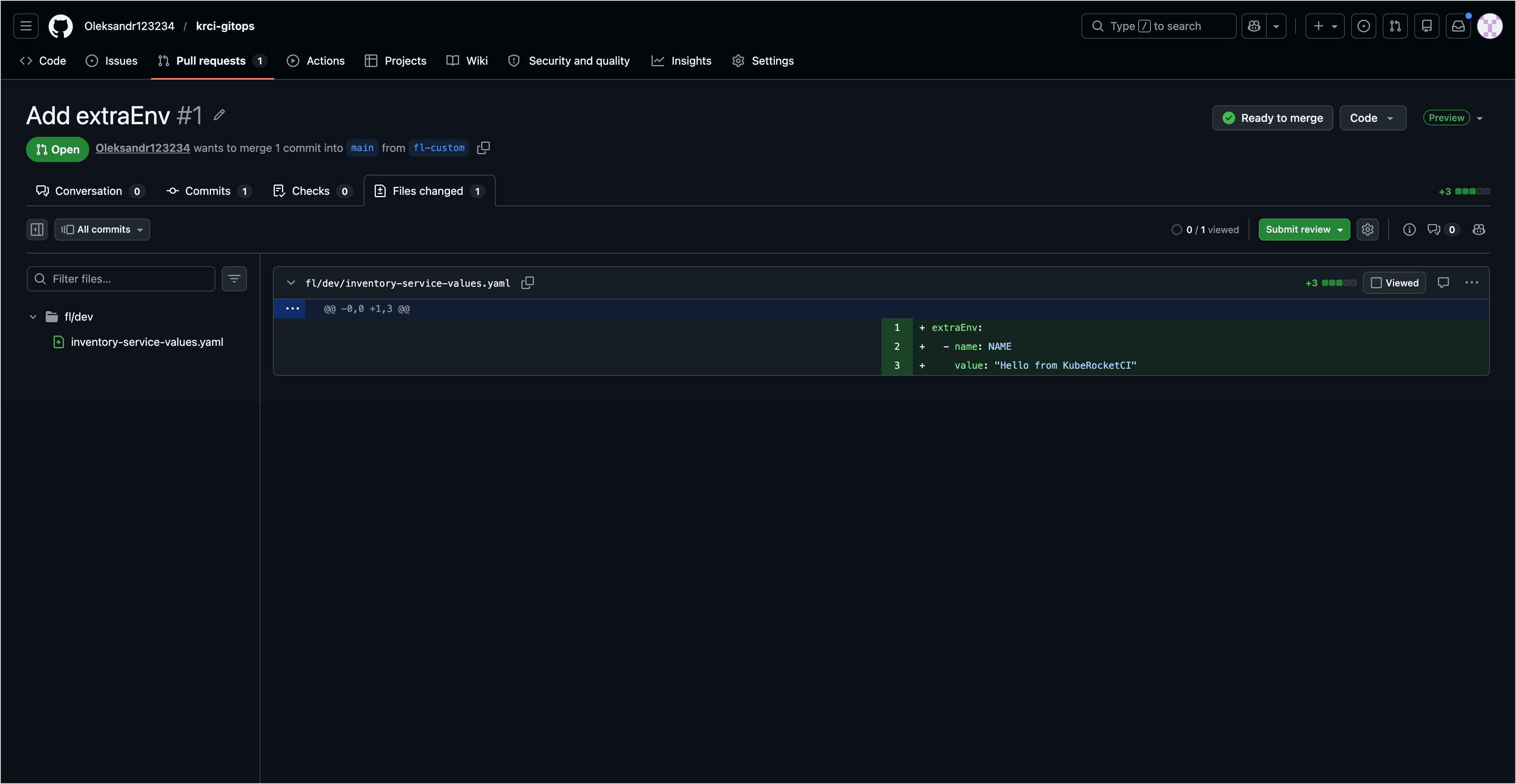Open the hamburger navigation menu
This screenshot has width=1516, height=784.
26,26
